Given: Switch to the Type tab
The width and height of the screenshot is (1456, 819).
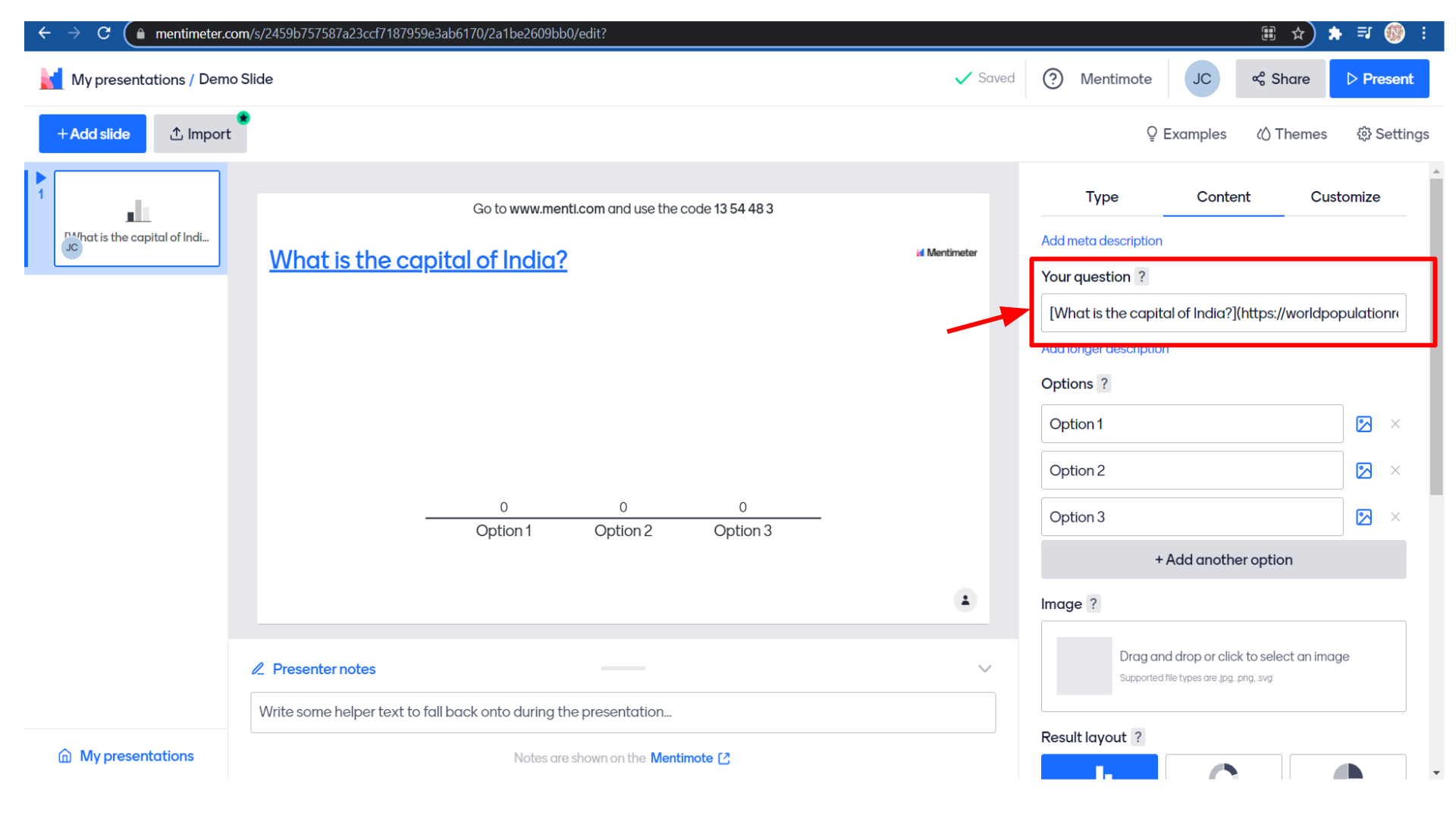Looking at the screenshot, I should coord(1102,197).
